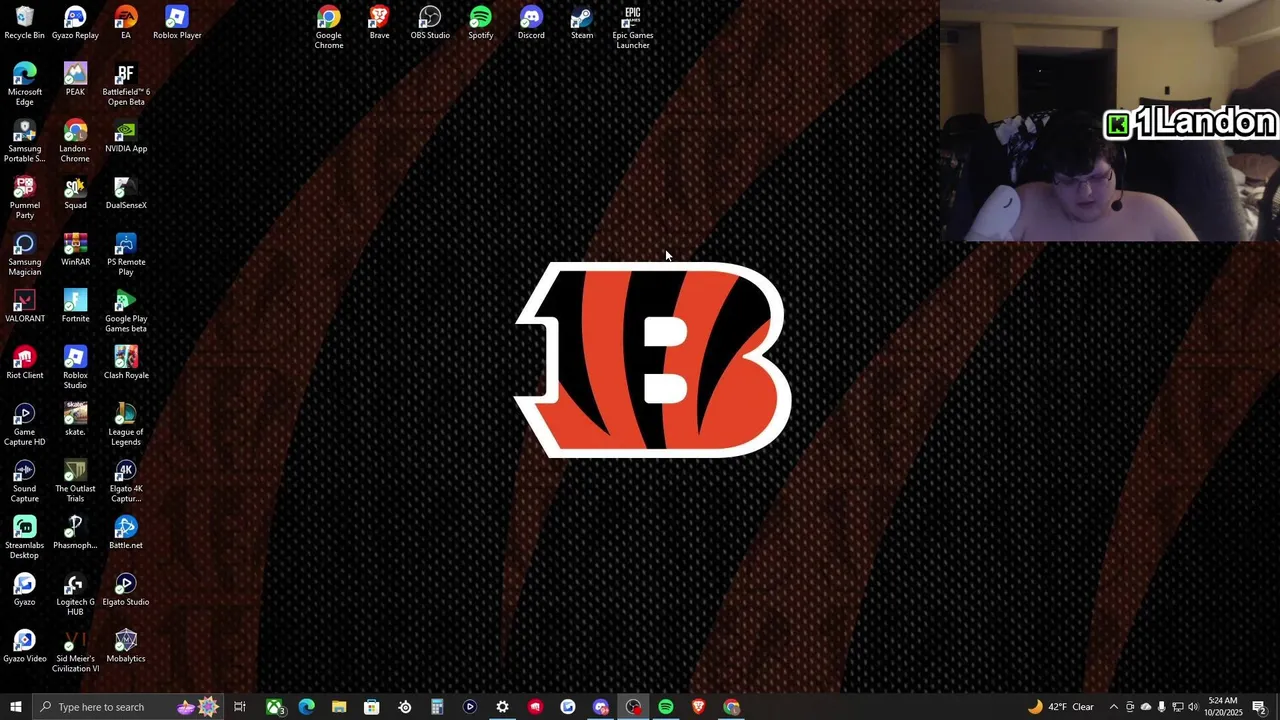Select the Riot Client desktop icon
The width and height of the screenshot is (1280, 720).
[25, 364]
